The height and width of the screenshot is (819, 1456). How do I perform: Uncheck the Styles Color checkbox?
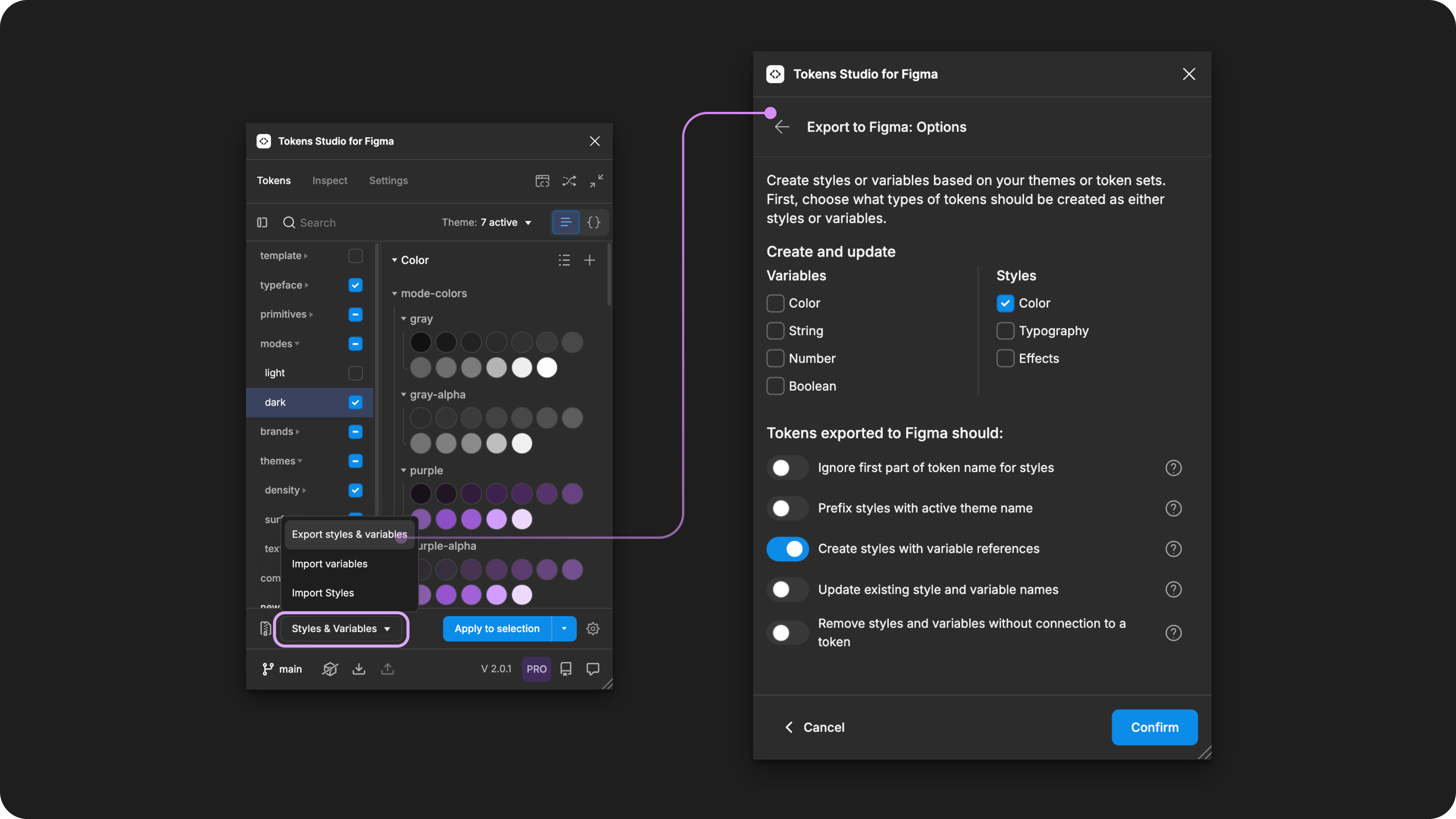click(x=1006, y=303)
